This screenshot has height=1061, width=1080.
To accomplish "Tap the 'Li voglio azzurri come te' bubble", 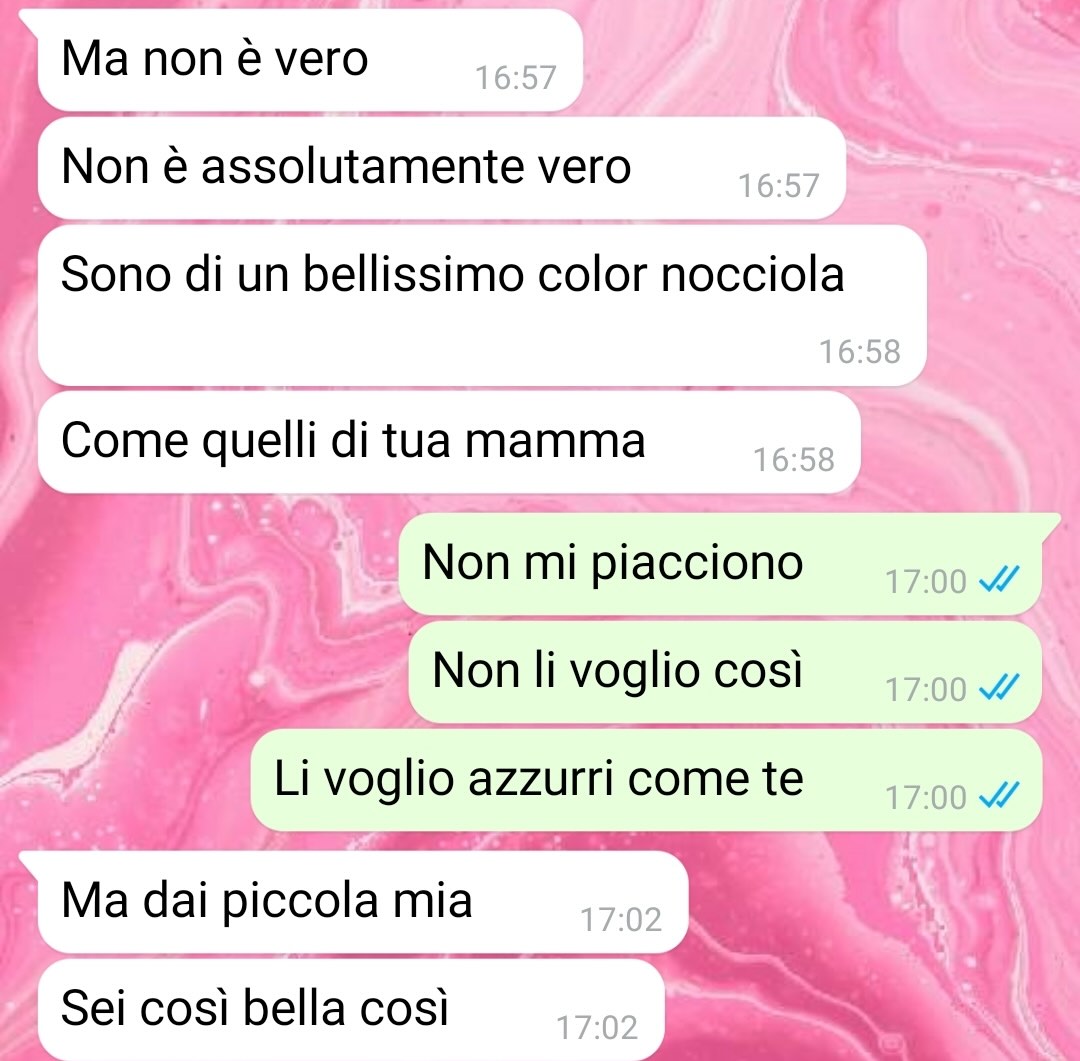I will pos(646,780).
